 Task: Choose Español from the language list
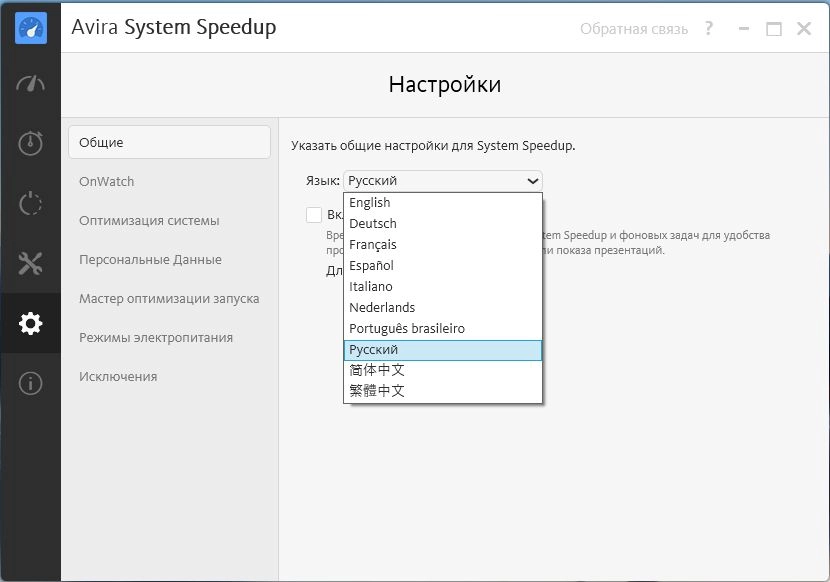[x=443, y=266]
